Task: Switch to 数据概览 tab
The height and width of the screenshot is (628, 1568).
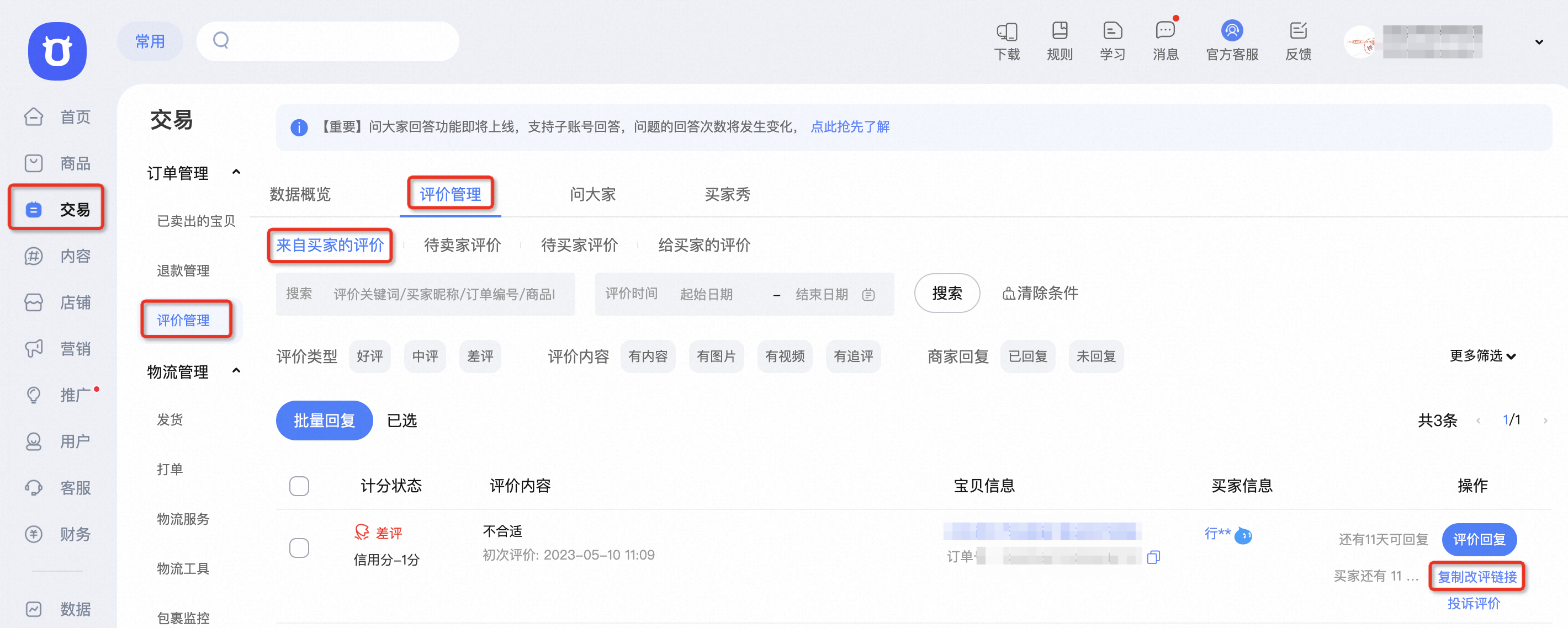Action: (x=300, y=194)
